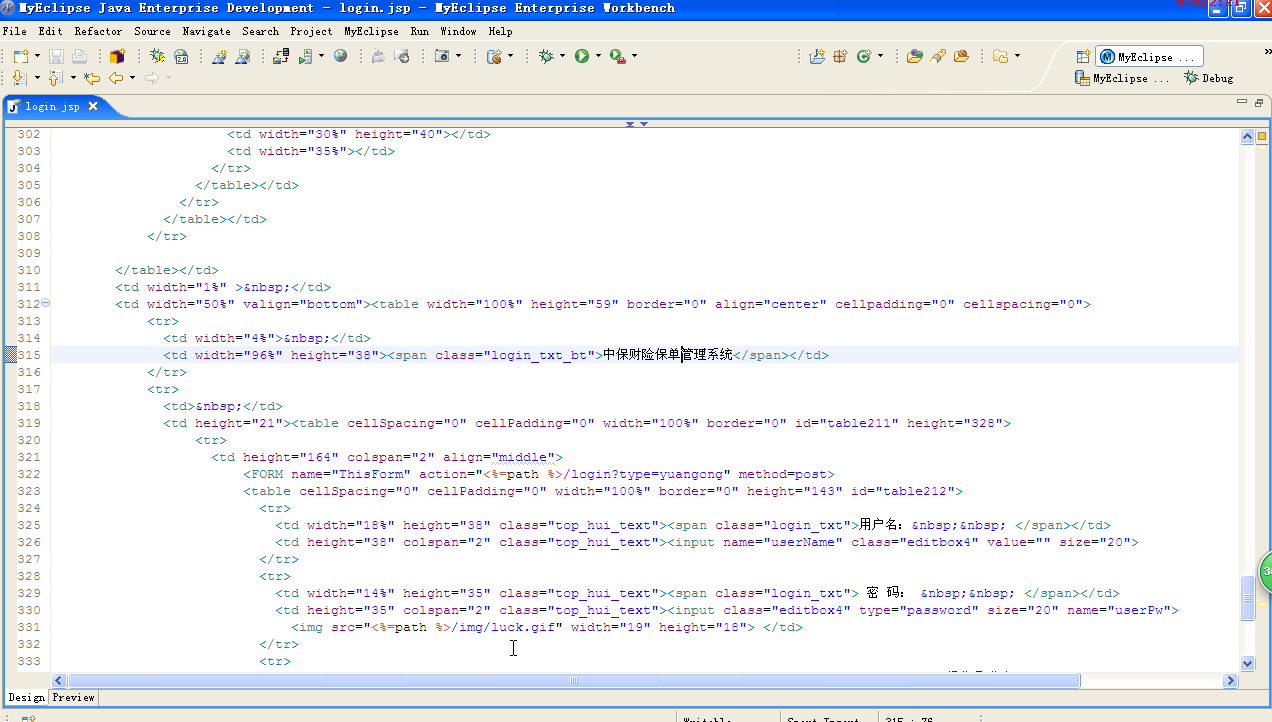Open the camera icon dropdown arrow

click(x=459, y=56)
